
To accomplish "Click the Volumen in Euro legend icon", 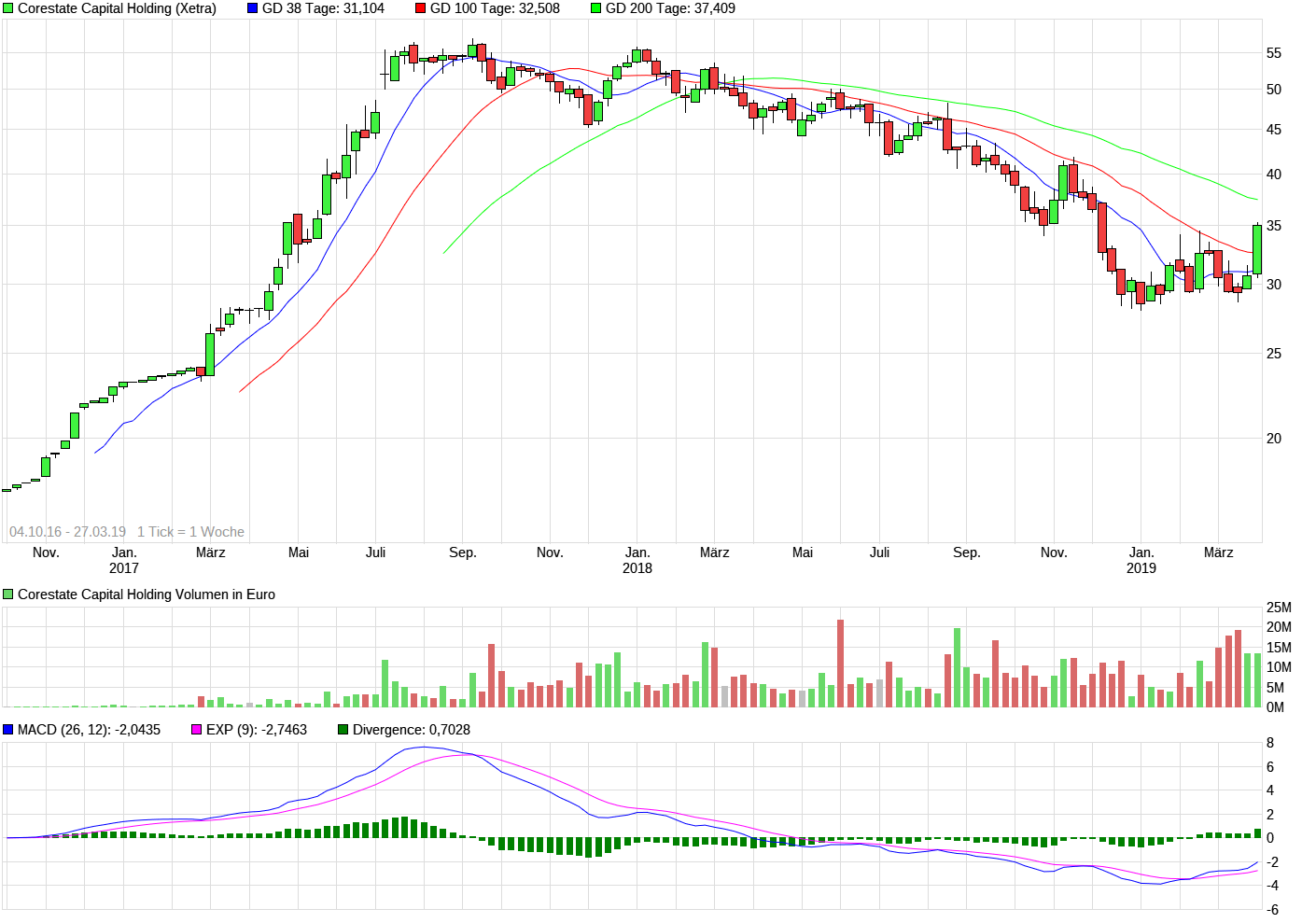I will coord(7,593).
